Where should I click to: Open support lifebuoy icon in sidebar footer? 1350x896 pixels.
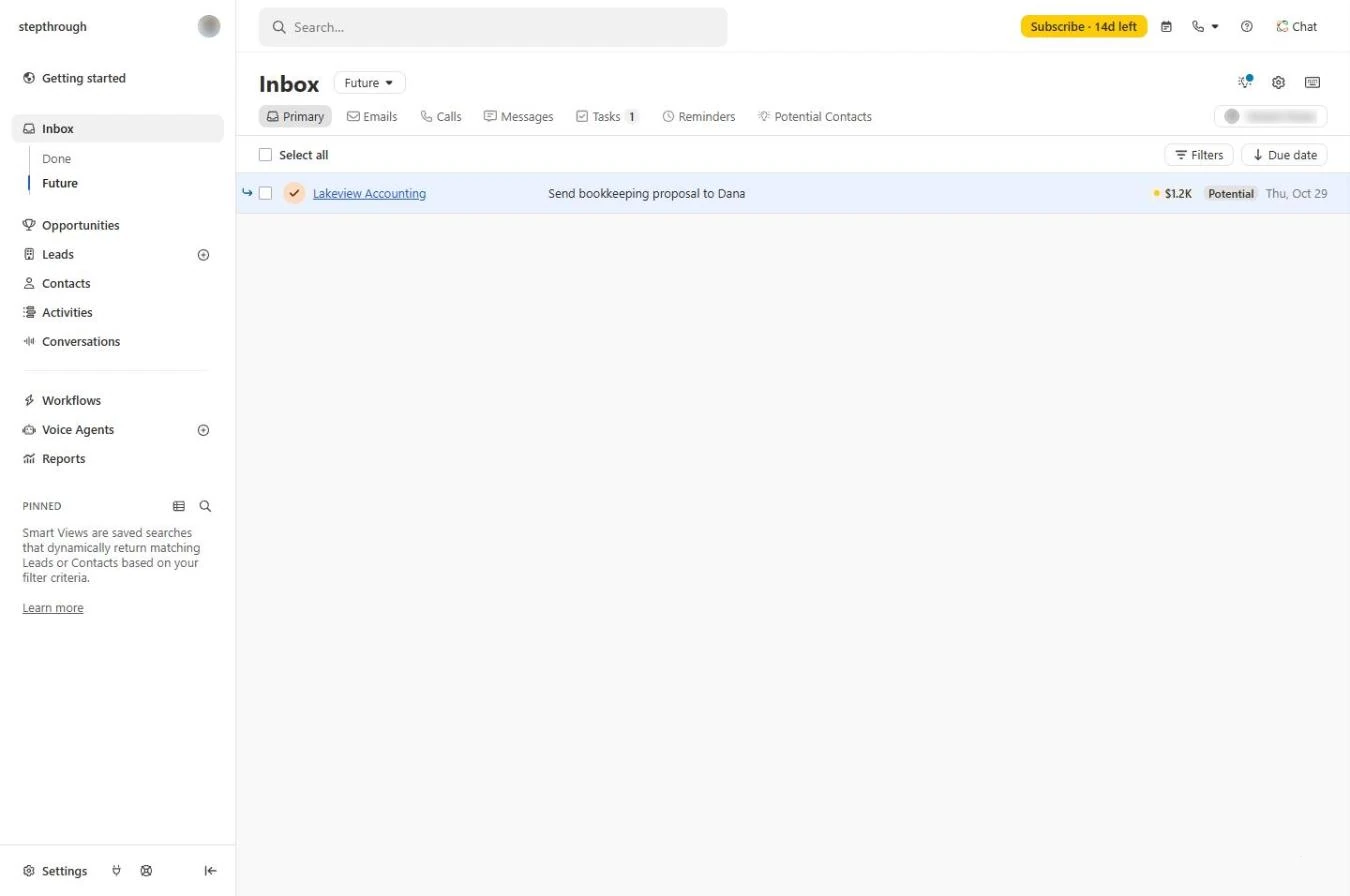pos(146,871)
